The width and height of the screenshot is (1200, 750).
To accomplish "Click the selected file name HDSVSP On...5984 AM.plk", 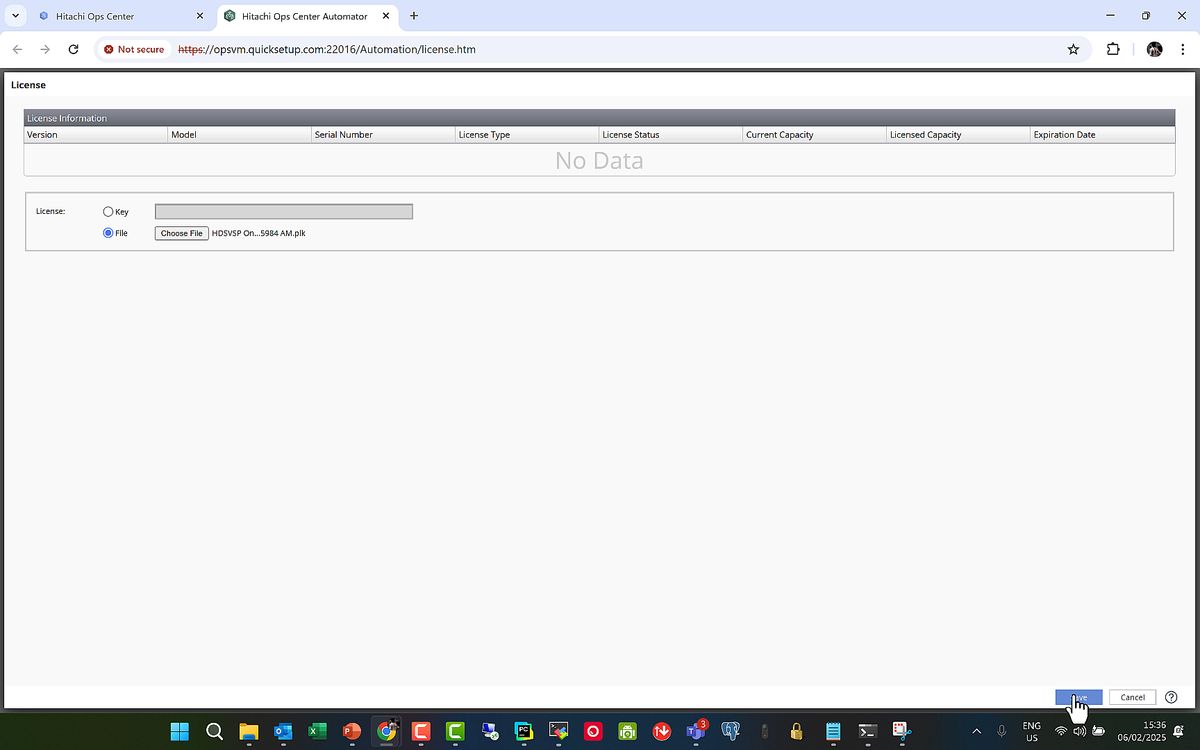I will [259, 233].
